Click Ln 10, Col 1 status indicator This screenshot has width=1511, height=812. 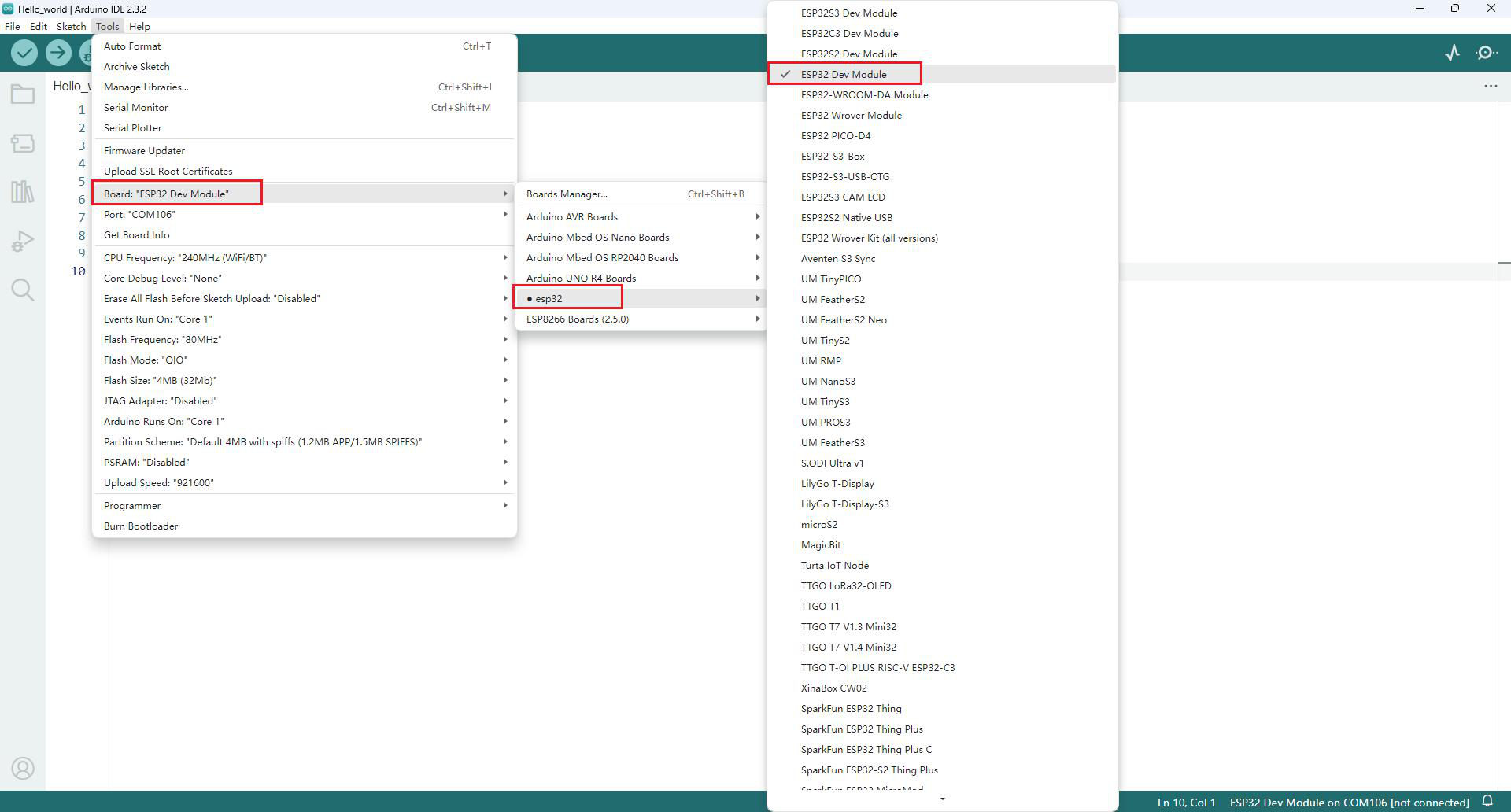1186,802
